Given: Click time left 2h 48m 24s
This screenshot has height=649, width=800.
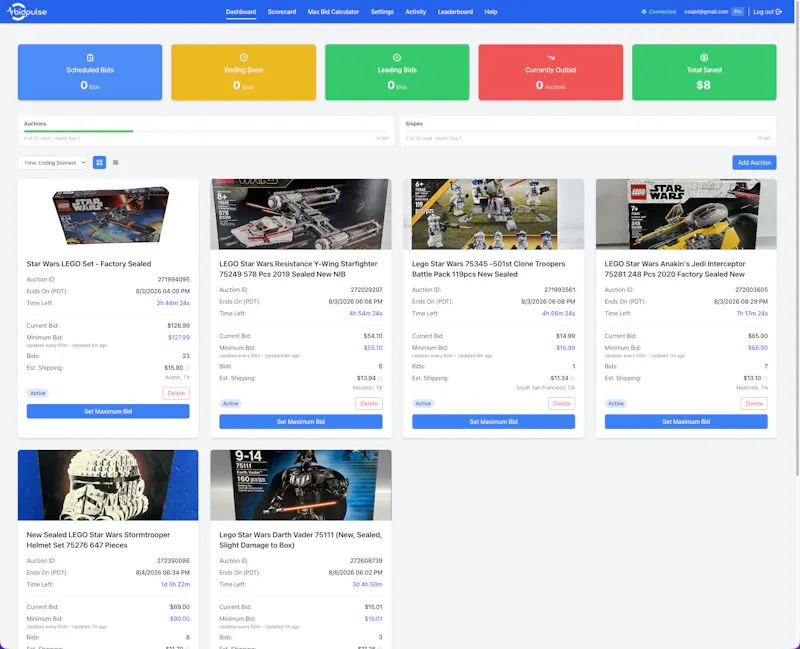Looking at the screenshot, I should point(173,303).
